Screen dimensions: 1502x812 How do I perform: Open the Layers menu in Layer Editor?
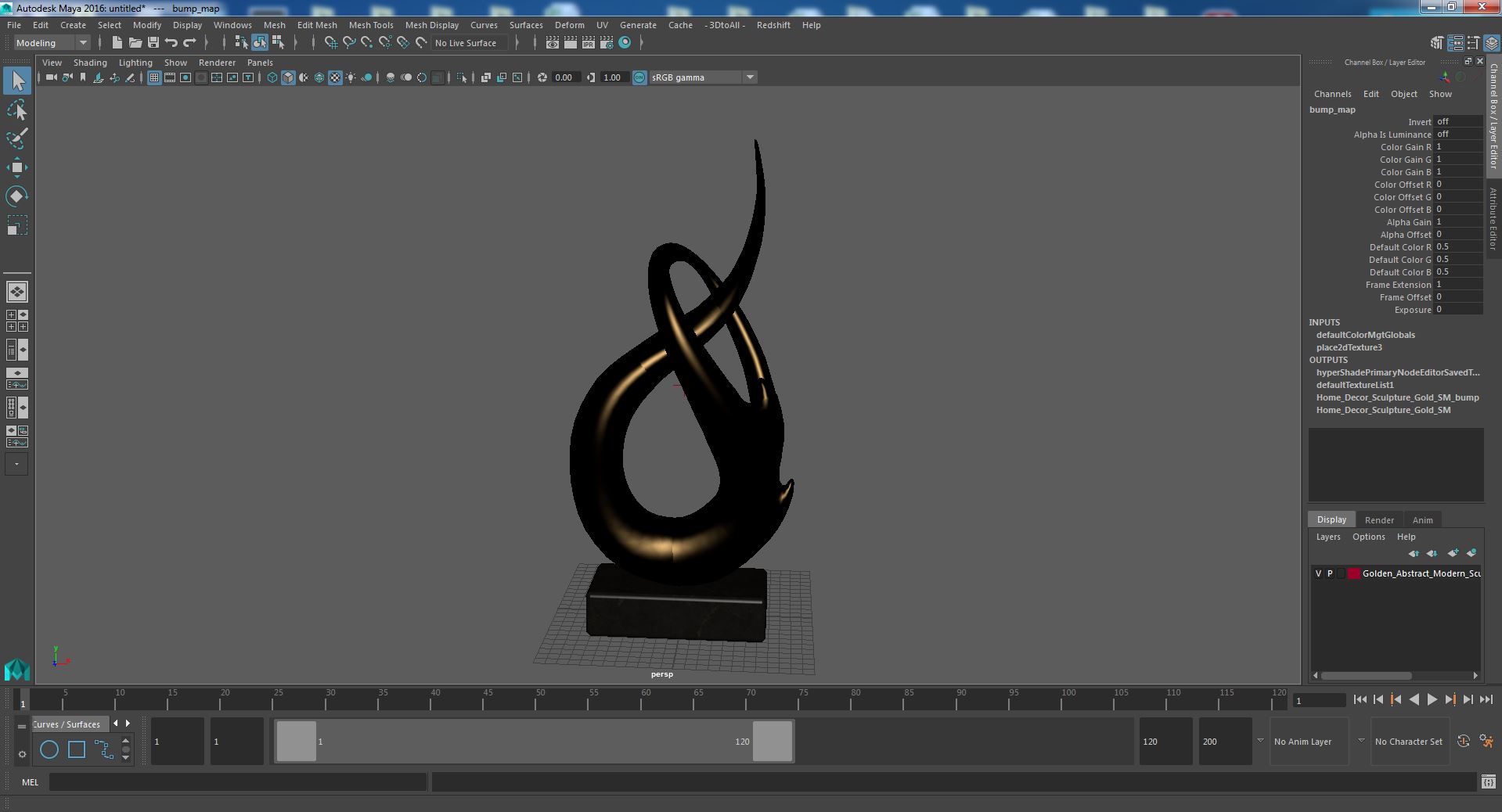1327,537
